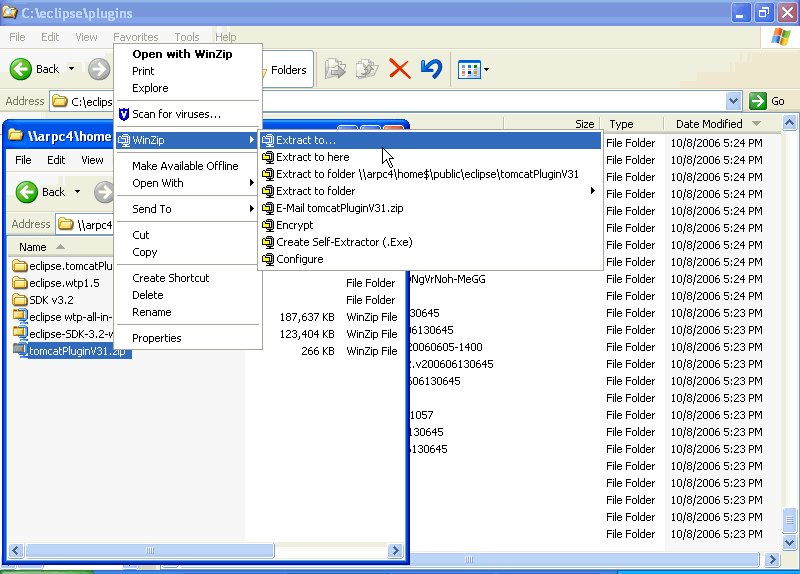Click the blue Undo arrow icon
Image resolution: width=800 pixels, height=574 pixels.
431,69
